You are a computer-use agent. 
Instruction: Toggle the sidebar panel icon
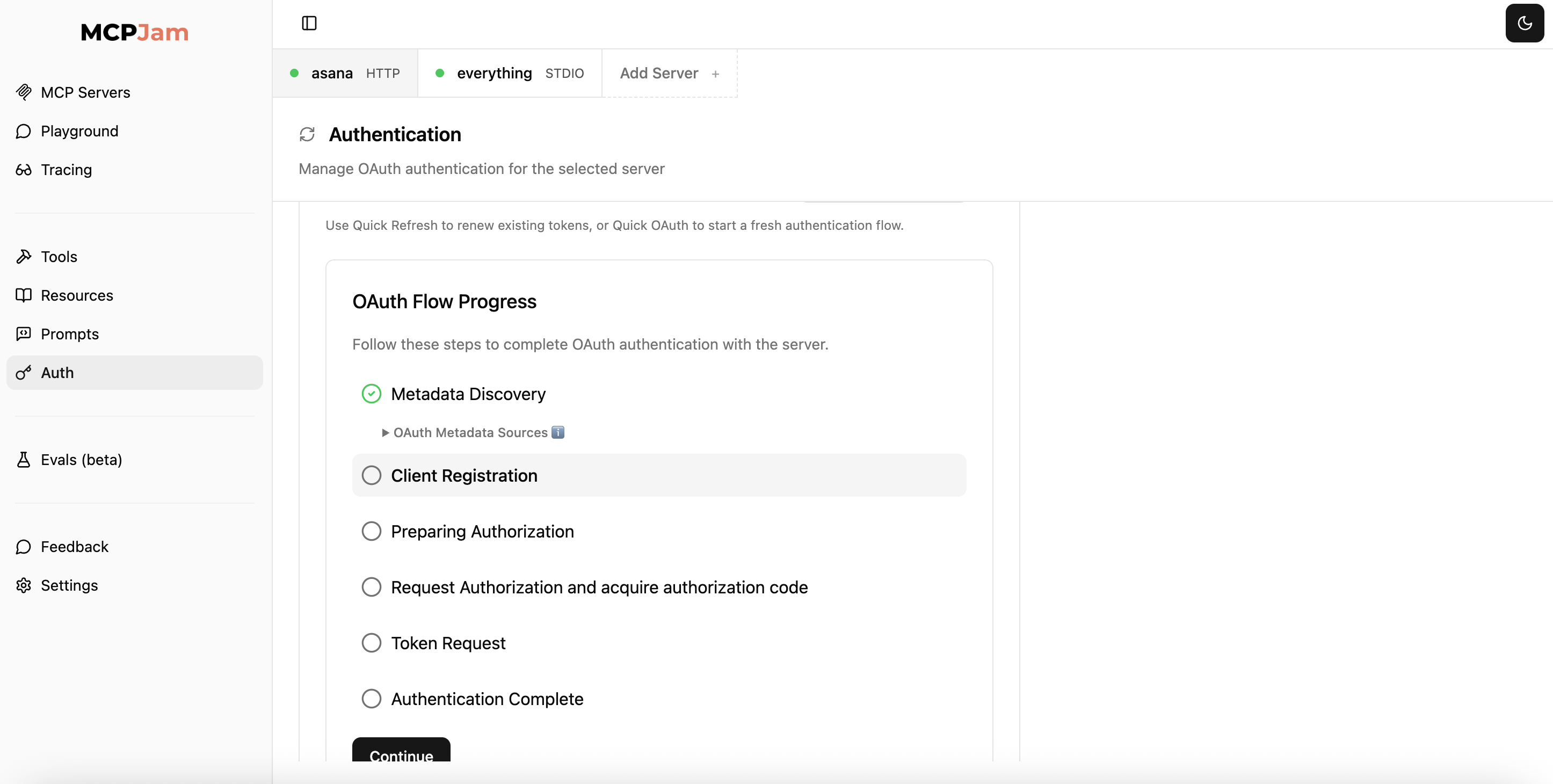pos(309,23)
